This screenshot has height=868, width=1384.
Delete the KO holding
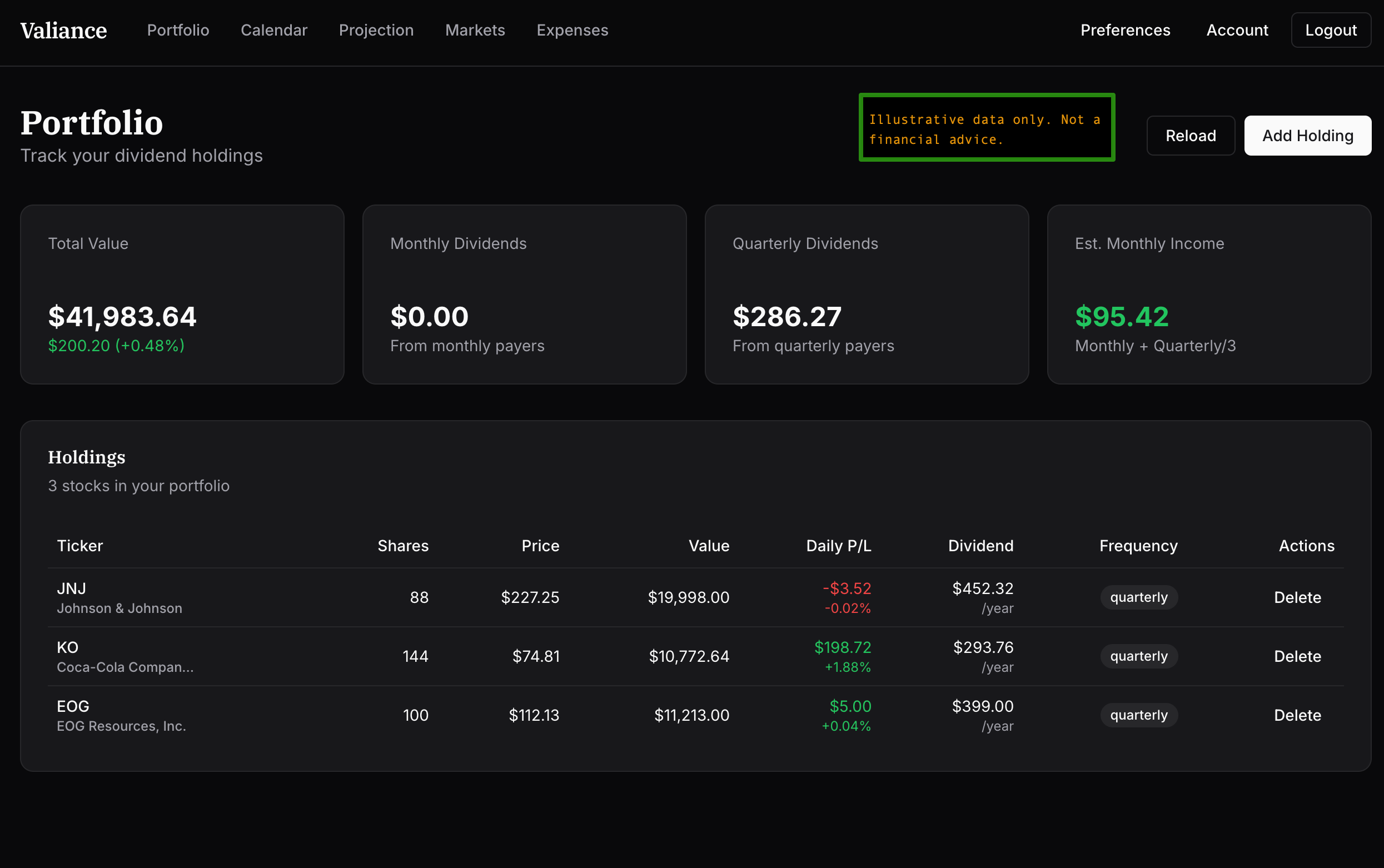(1297, 656)
